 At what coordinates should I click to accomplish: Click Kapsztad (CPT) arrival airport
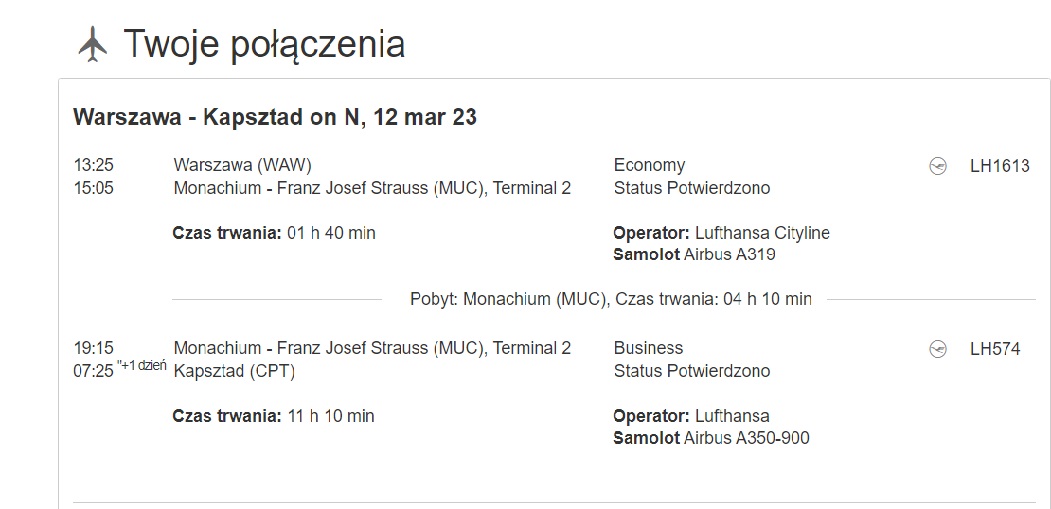[x=235, y=371]
